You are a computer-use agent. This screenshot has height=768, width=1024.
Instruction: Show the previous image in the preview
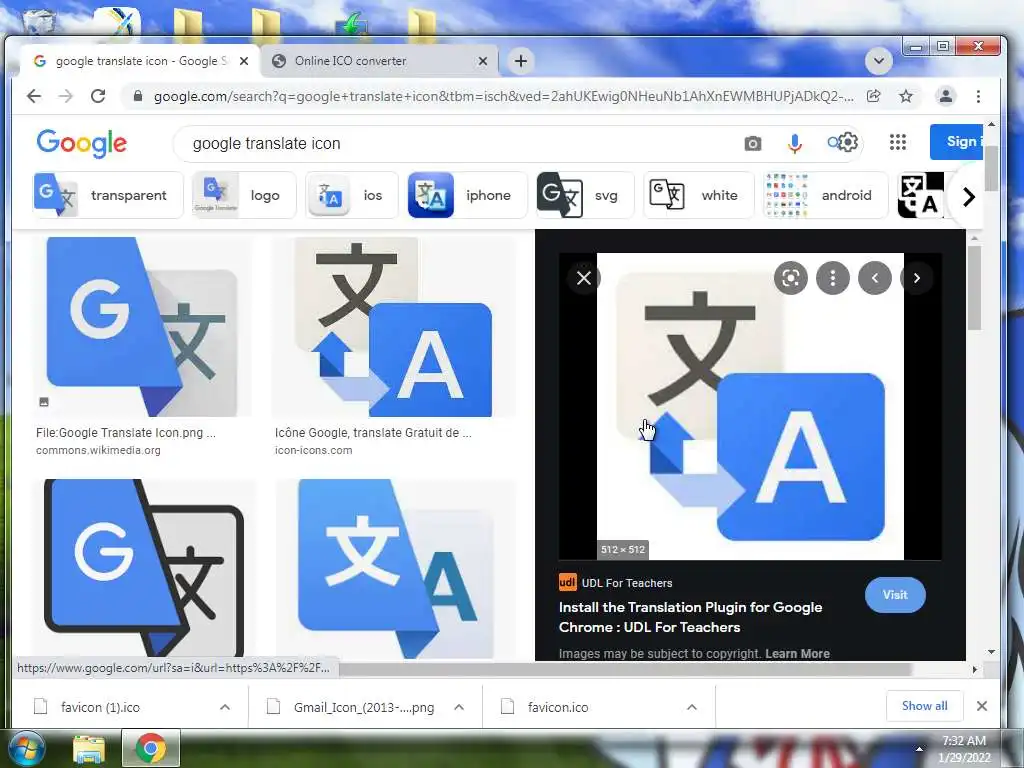(874, 278)
